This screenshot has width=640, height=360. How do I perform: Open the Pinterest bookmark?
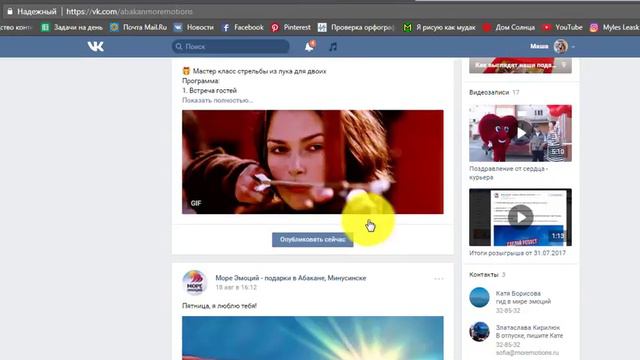[291, 27]
